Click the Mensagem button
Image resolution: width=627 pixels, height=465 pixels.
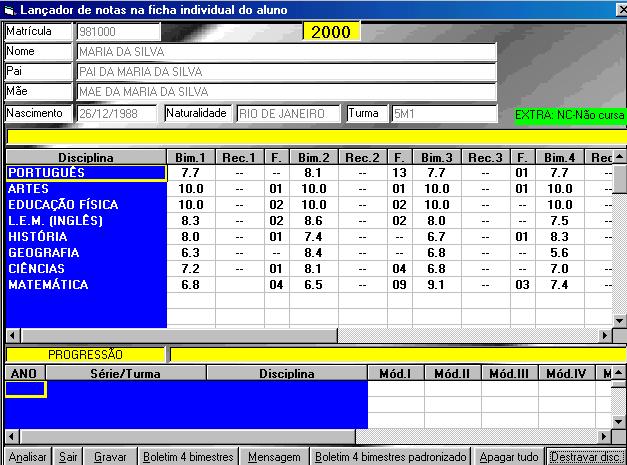tap(274, 456)
